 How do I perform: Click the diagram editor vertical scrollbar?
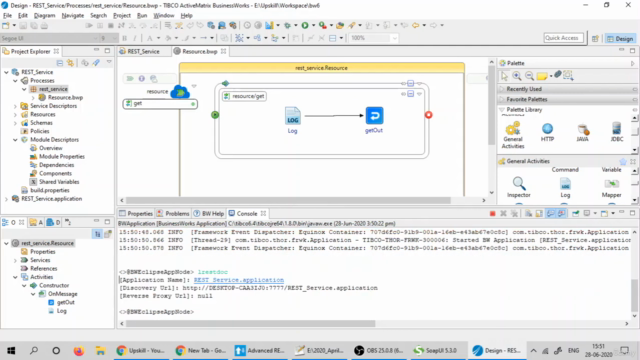coord(491,106)
